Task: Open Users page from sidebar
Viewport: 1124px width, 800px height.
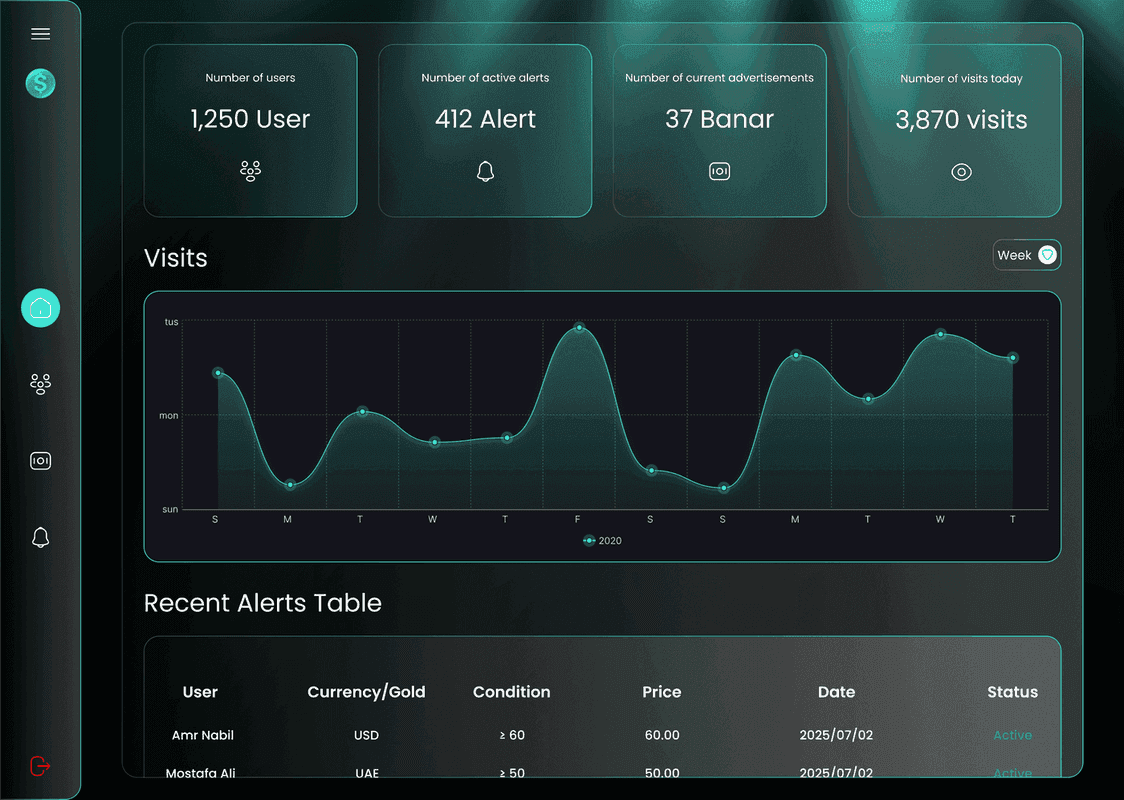Action: [40, 384]
